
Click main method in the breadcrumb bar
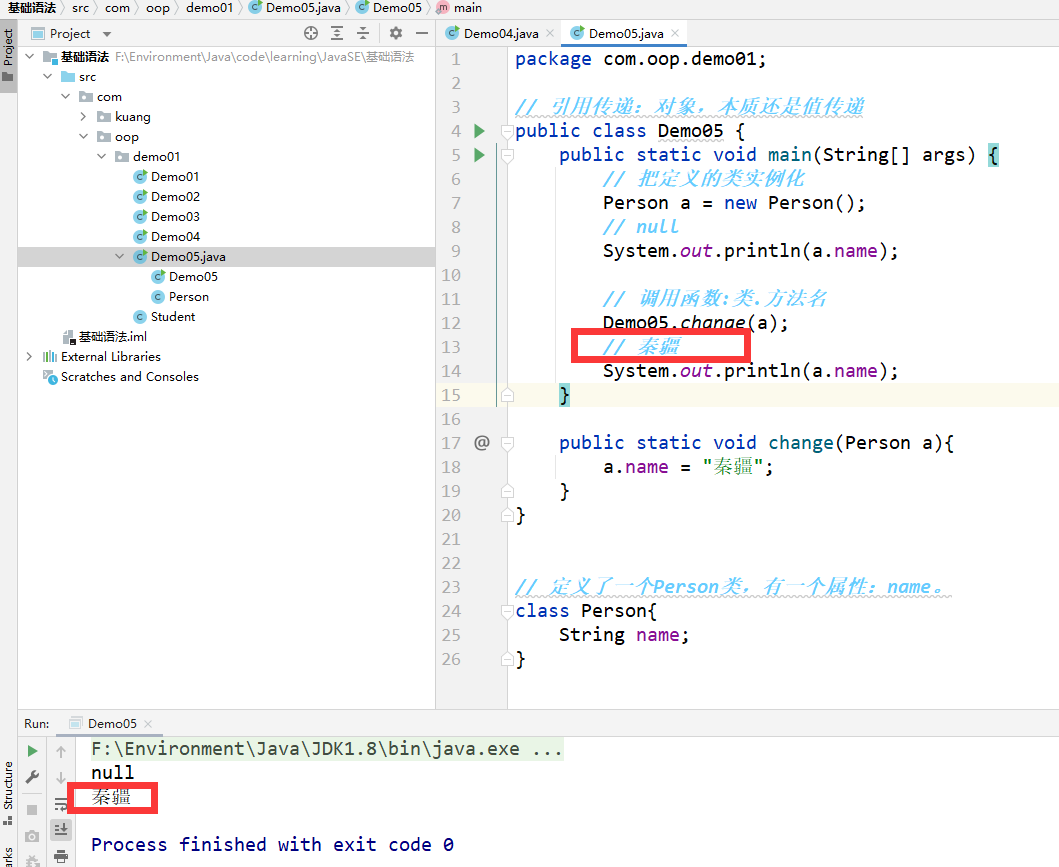pos(467,8)
